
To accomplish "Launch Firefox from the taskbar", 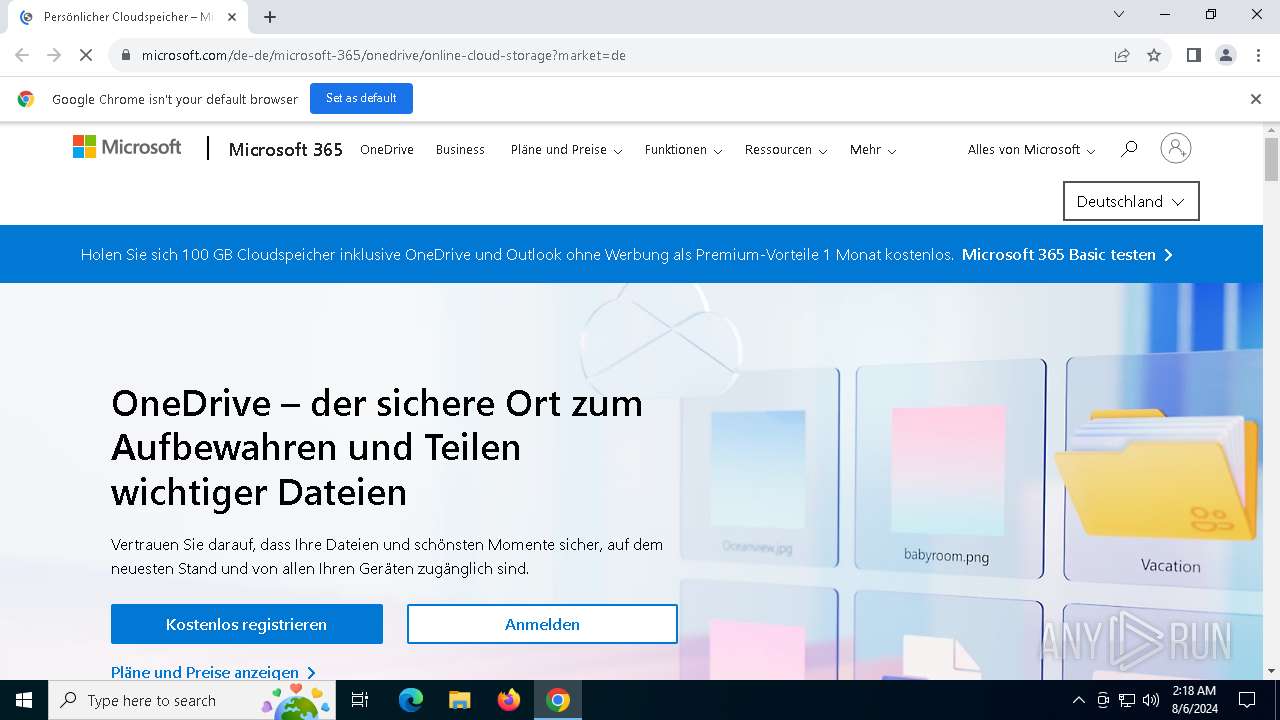I will tap(508, 700).
